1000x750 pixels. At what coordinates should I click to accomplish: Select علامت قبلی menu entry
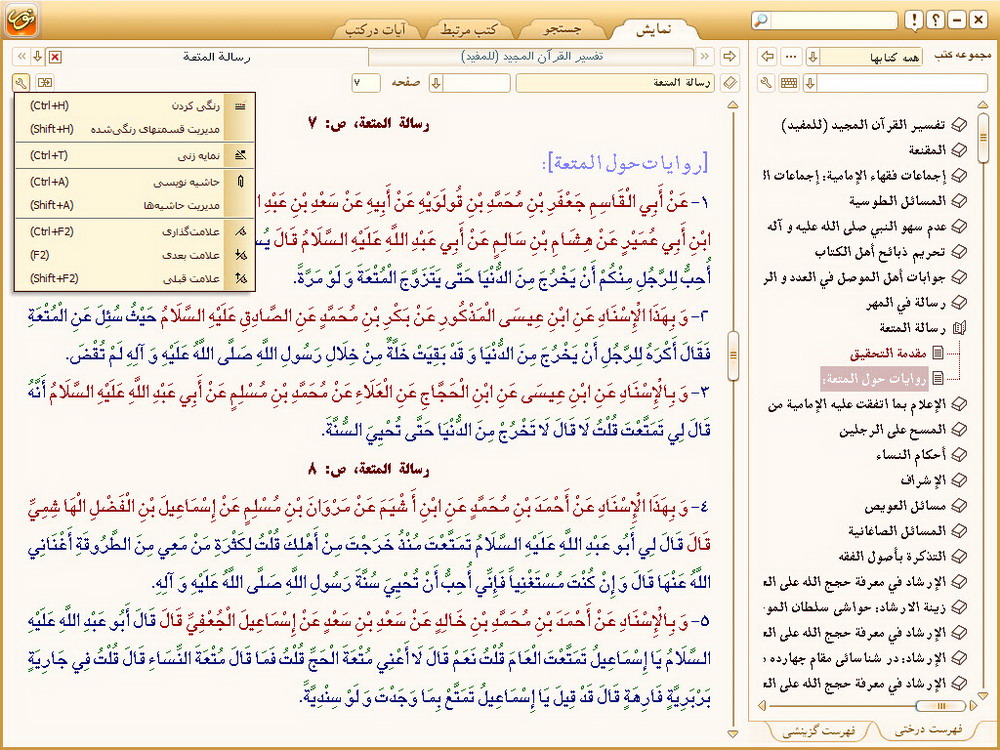coord(135,279)
